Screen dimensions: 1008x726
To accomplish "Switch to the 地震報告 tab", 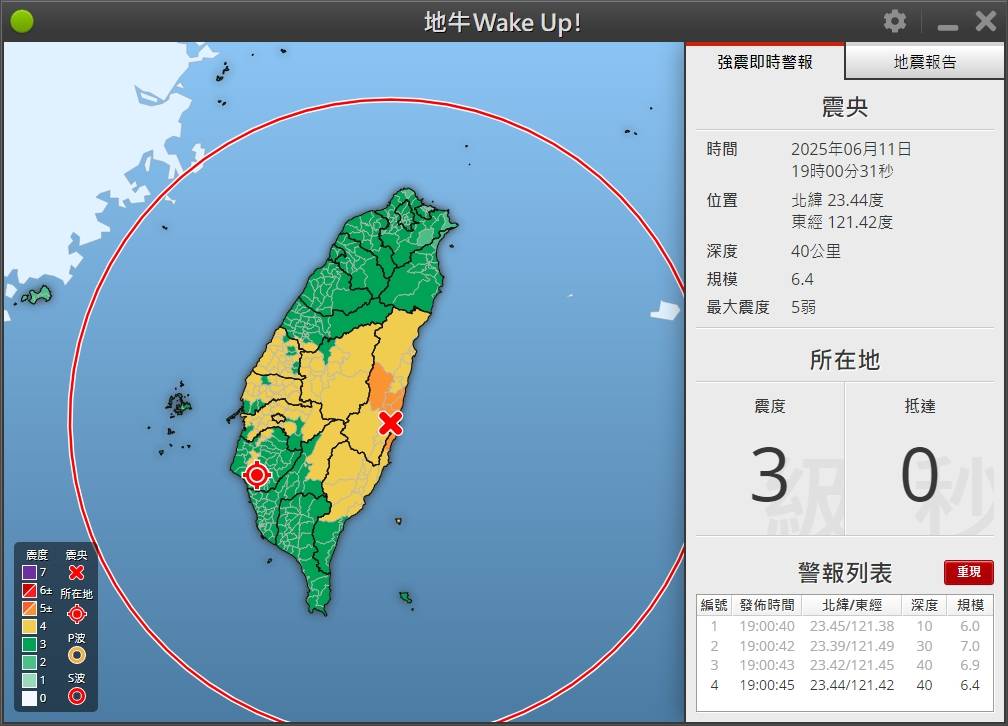I will [x=925, y=62].
